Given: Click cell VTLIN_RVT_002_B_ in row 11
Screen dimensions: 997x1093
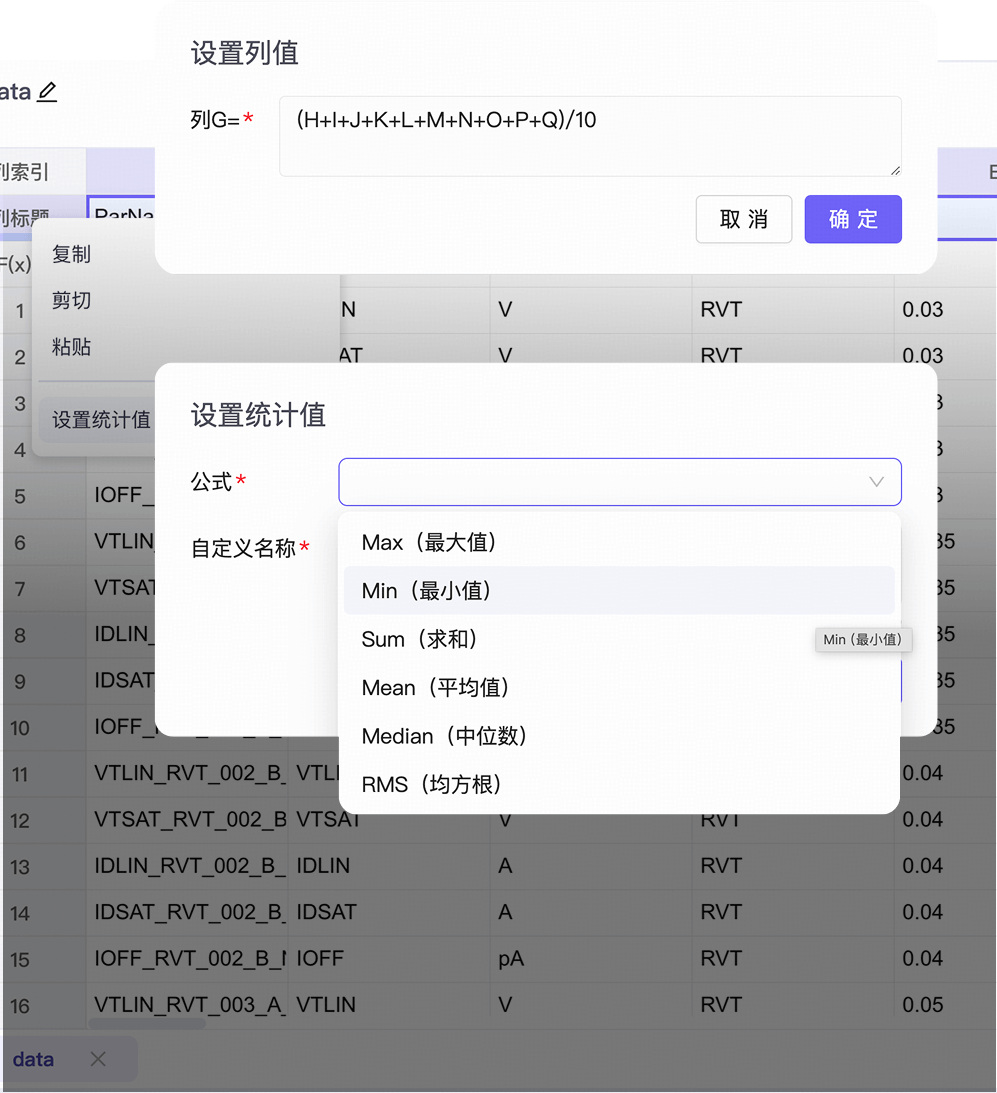Looking at the screenshot, I should click(x=187, y=773).
